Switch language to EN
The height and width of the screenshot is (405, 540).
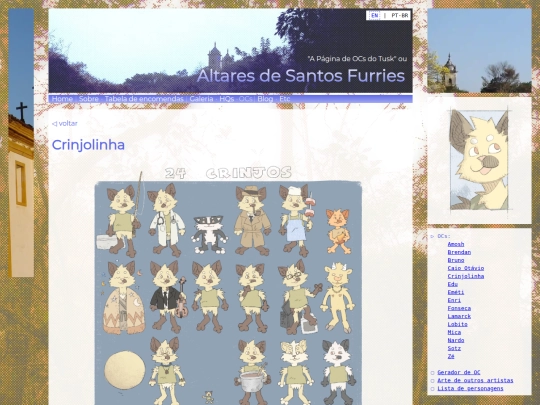pos(374,15)
